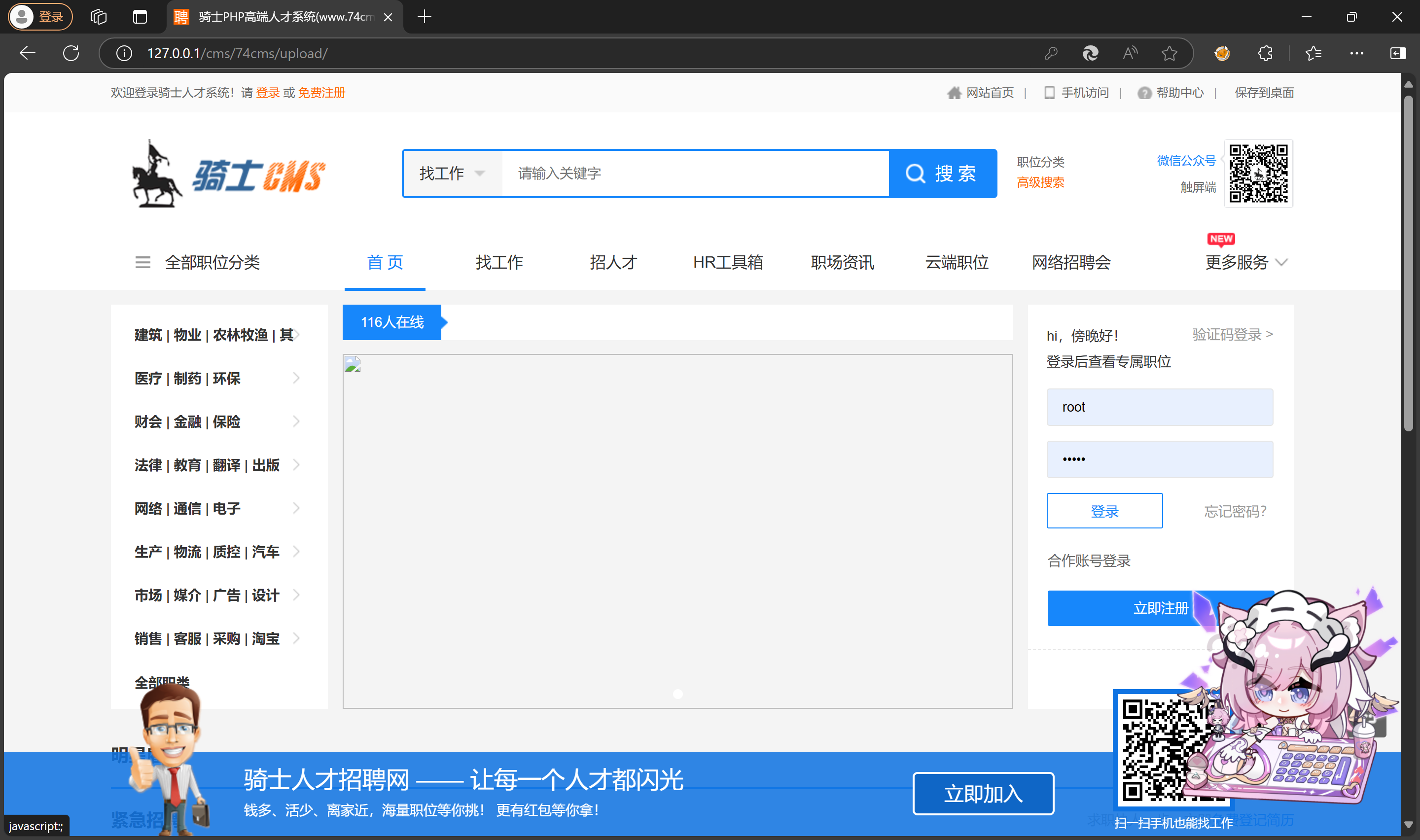1420x840 pixels.
Task: Click the 116人在线 badge
Action: pyautogui.click(x=391, y=322)
